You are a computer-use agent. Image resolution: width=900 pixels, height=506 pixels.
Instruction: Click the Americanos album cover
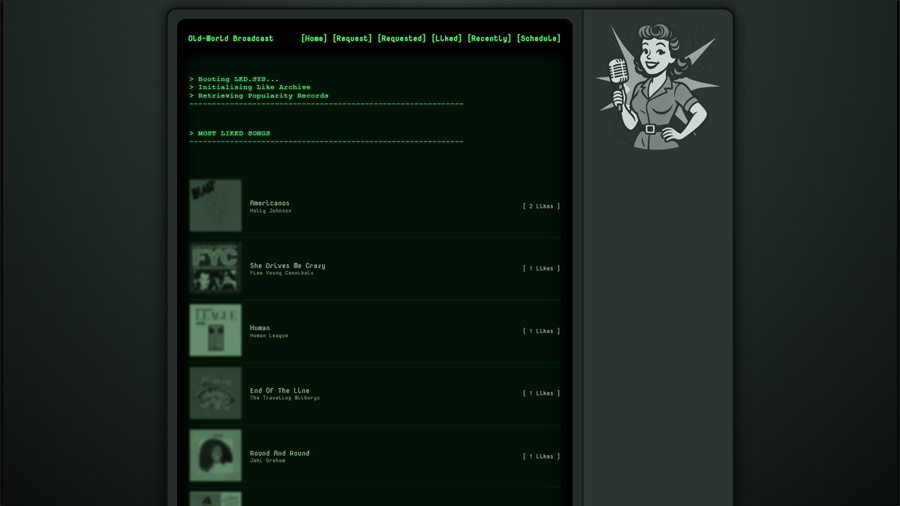click(215, 205)
